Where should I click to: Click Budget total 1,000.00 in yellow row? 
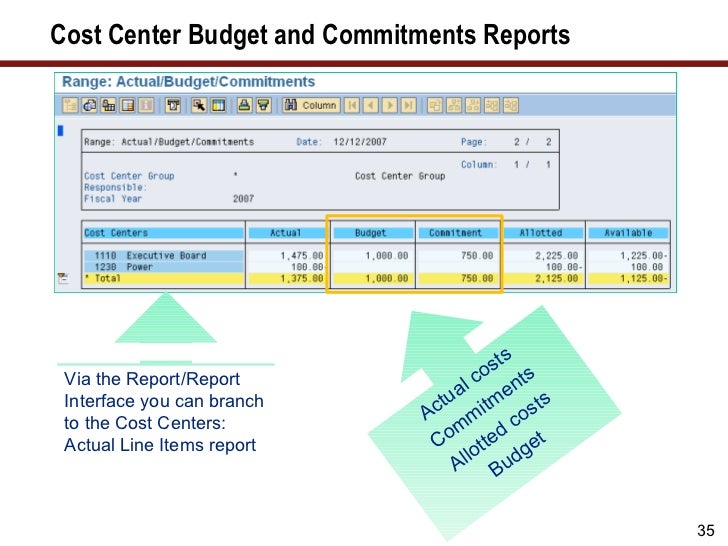point(387,279)
